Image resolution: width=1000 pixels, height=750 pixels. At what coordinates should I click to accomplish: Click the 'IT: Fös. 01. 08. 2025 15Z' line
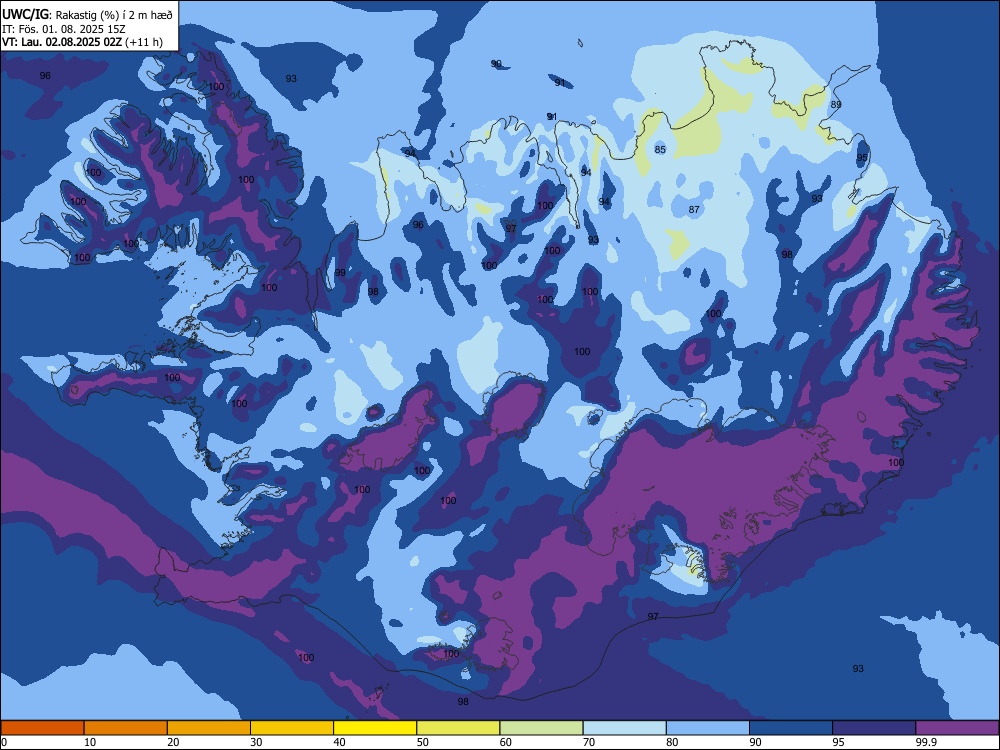pyautogui.click(x=64, y=29)
